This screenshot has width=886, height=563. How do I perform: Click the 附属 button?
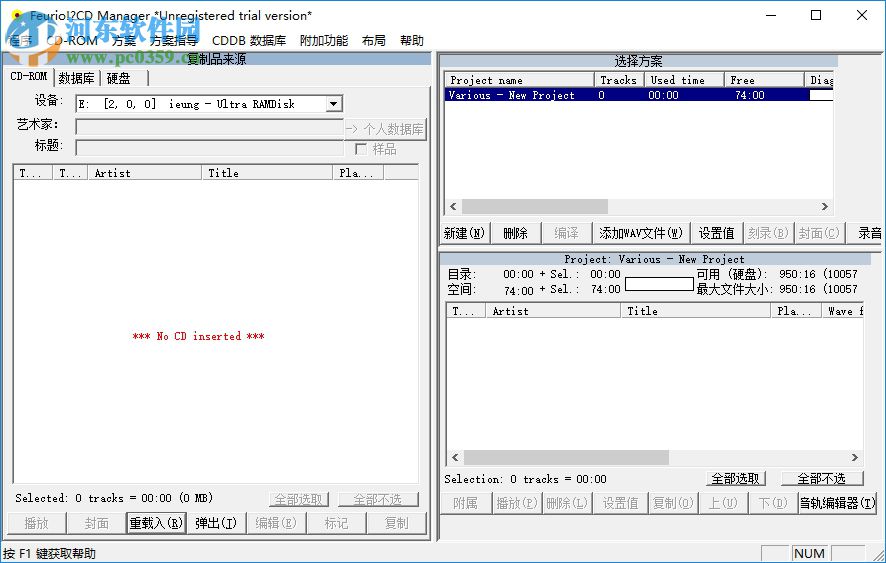[x=465, y=503]
